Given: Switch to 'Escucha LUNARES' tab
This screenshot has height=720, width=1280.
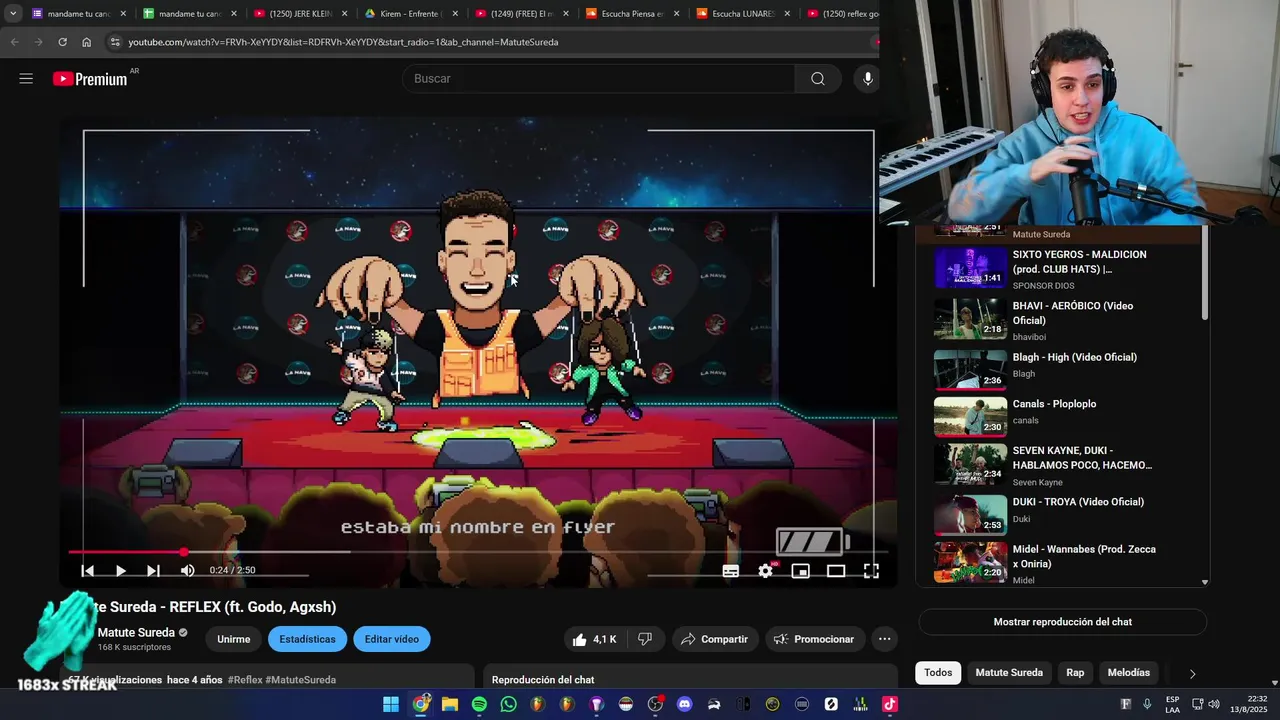Looking at the screenshot, I should point(743,14).
